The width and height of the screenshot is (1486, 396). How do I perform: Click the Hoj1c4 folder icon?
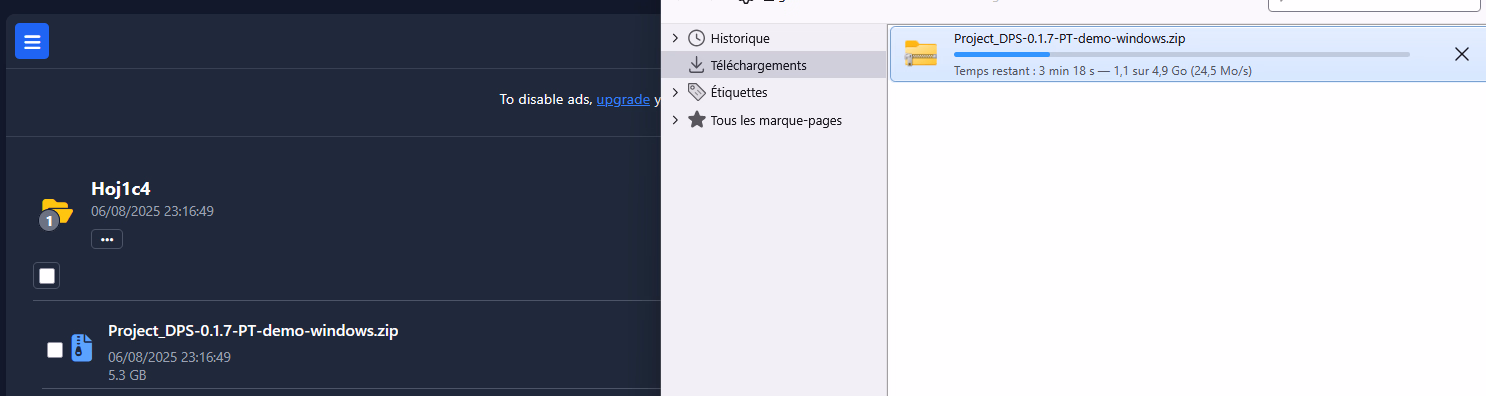57,211
